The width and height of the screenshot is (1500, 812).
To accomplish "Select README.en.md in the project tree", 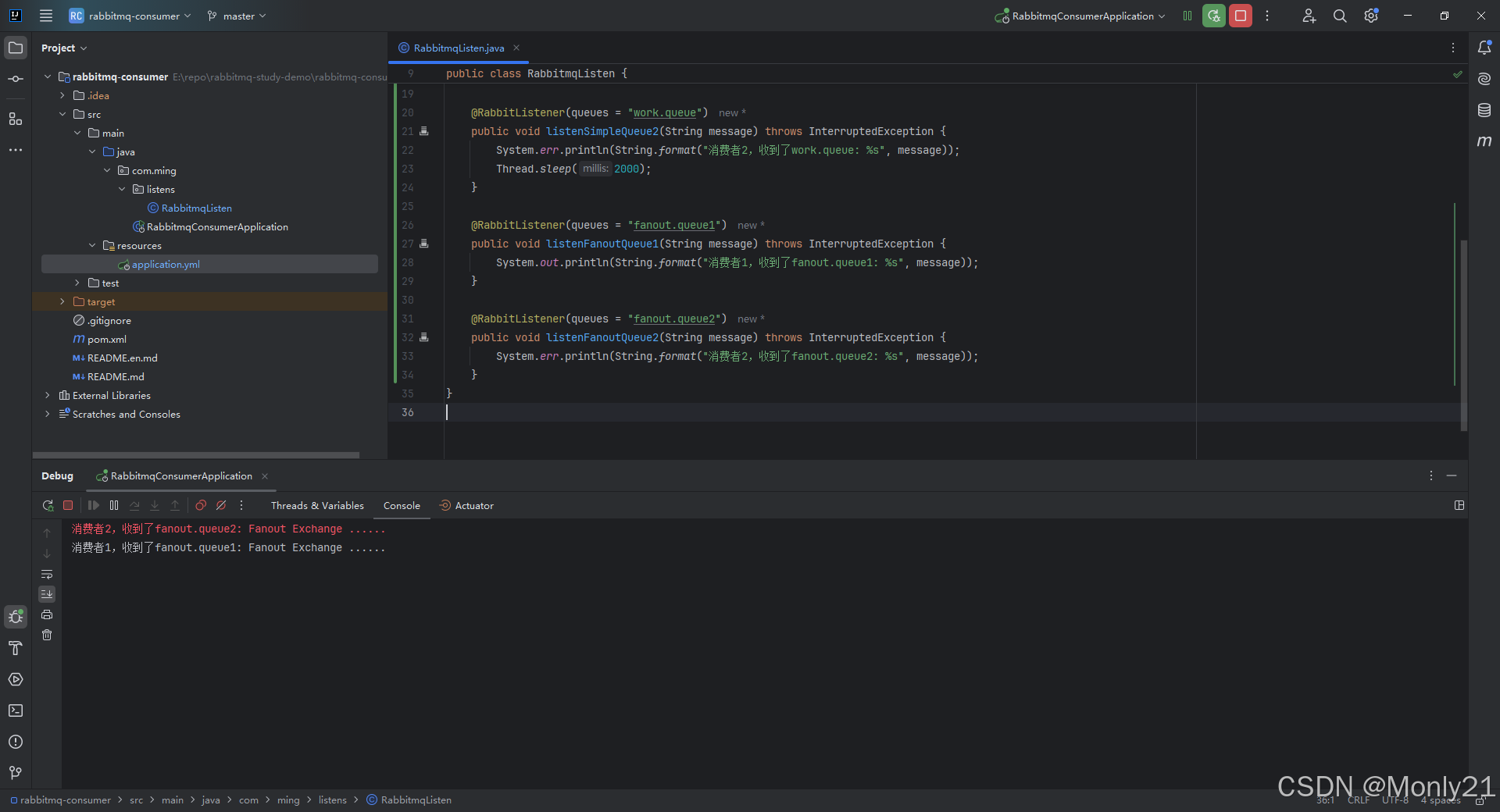I will [122, 358].
